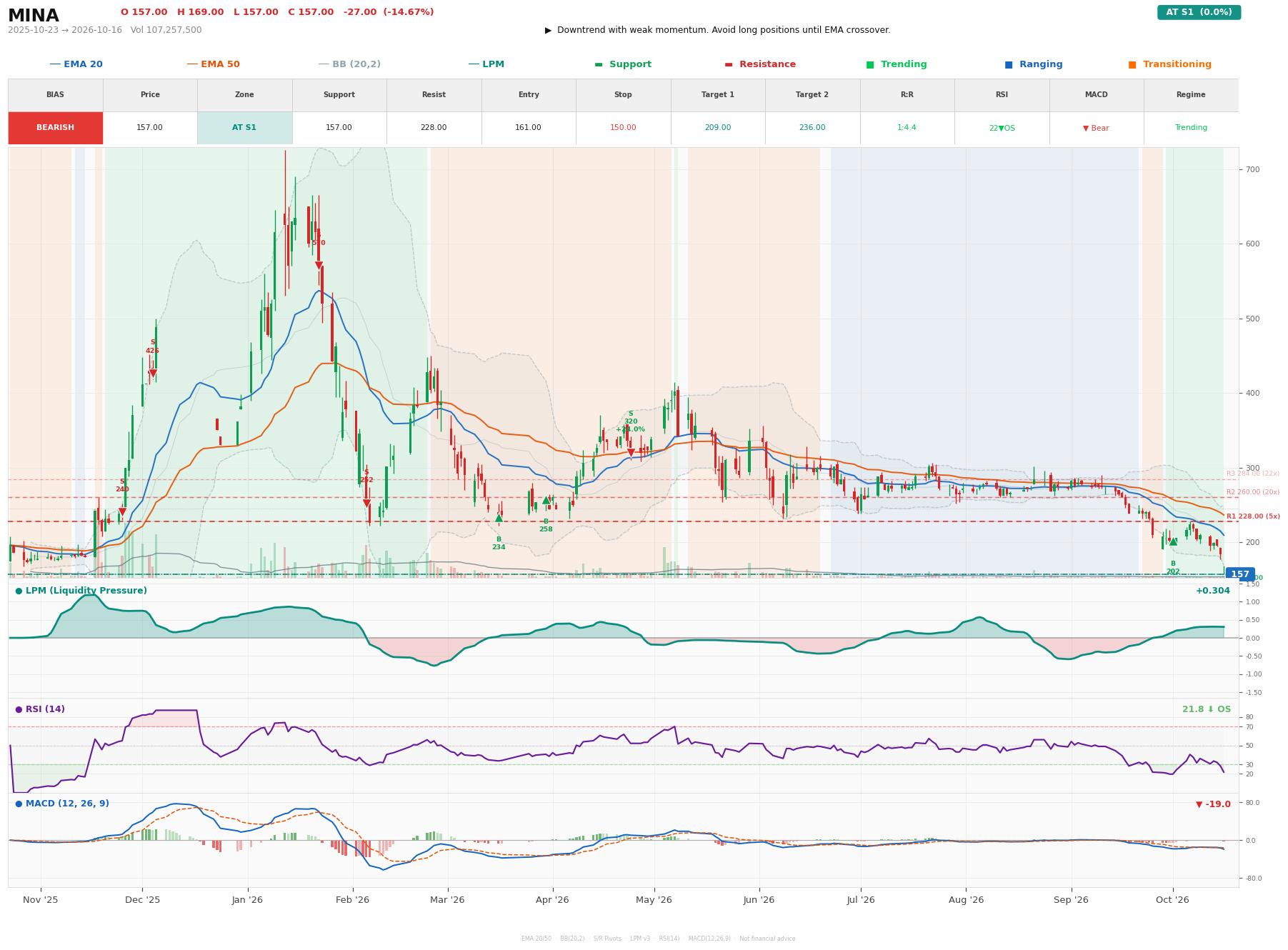Click the RSI cell 22 OS
The width and height of the screenshot is (1288, 950).
tap(1002, 128)
